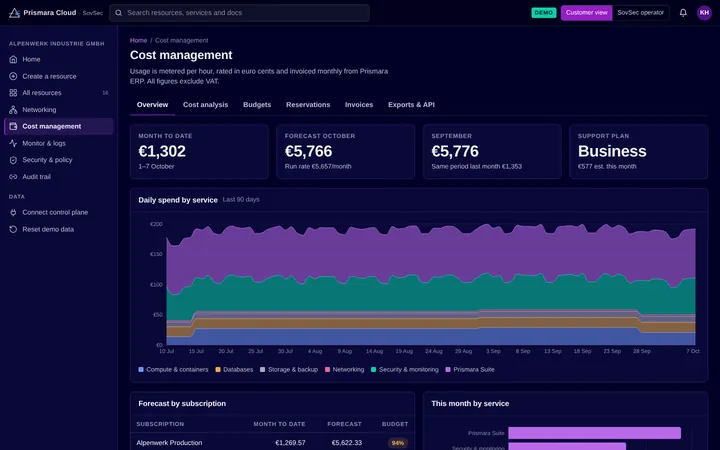Switch to the Reservations tab
This screenshot has height=450, width=720.
click(x=308, y=105)
